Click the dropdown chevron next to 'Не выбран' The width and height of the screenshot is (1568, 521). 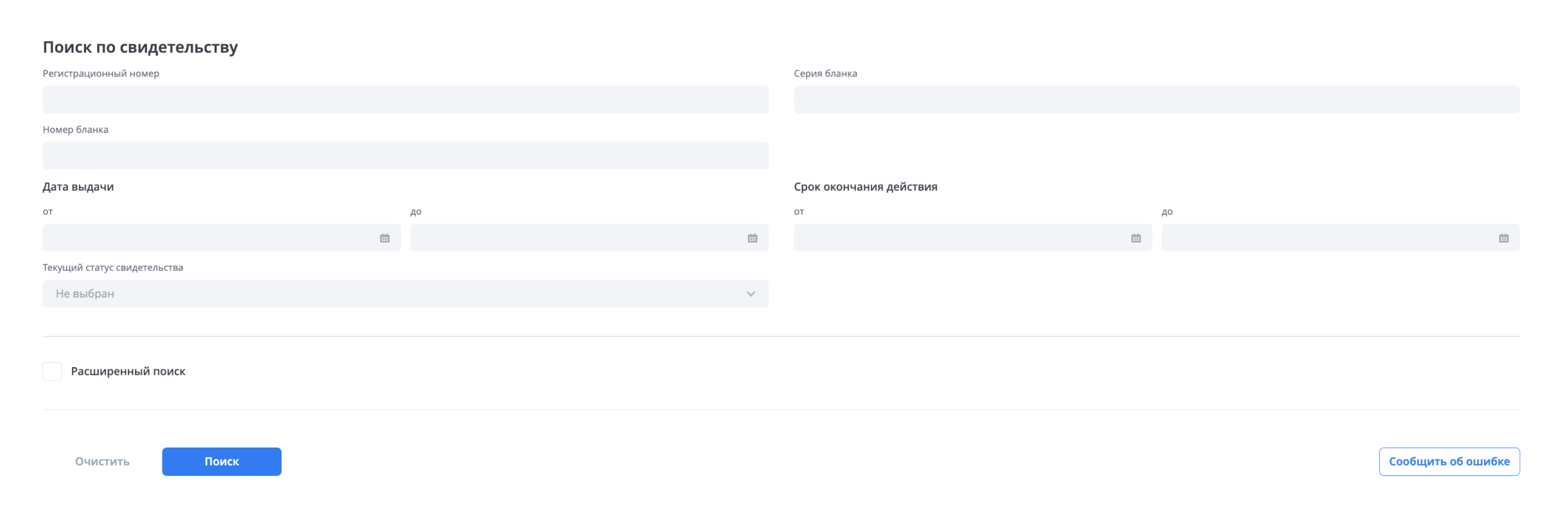click(x=750, y=294)
